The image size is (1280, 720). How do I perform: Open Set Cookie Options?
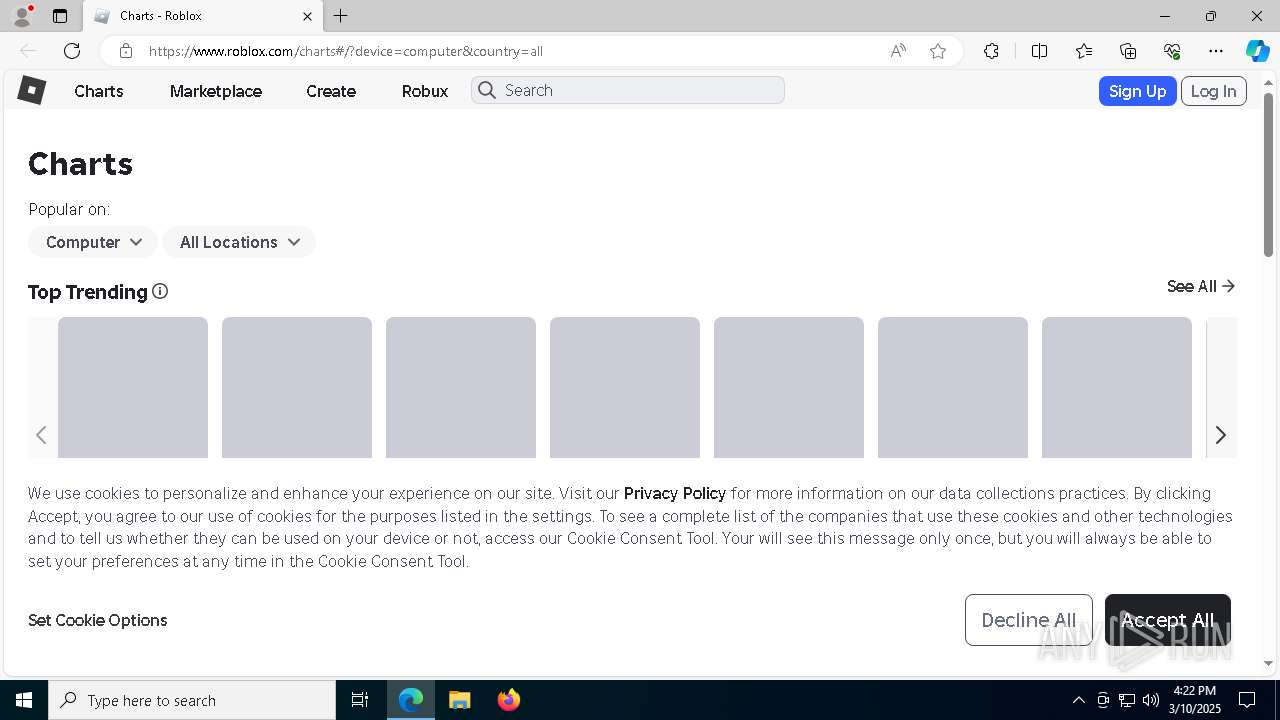point(98,620)
